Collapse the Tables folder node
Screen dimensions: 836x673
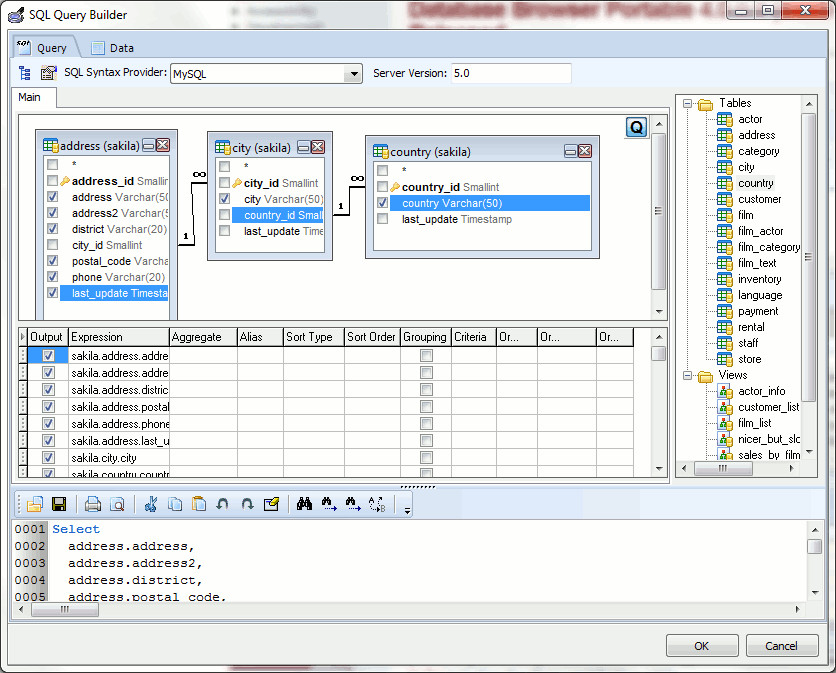688,103
